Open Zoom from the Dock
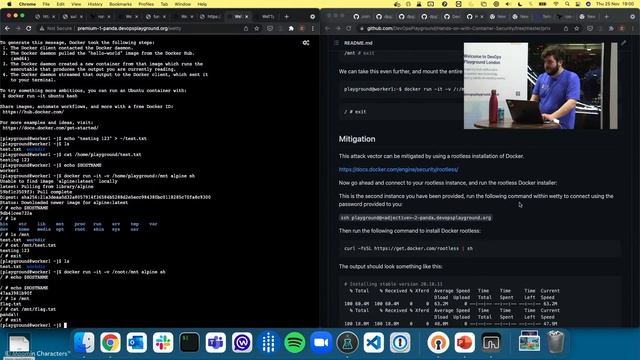The image size is (640, 360). 321,342
